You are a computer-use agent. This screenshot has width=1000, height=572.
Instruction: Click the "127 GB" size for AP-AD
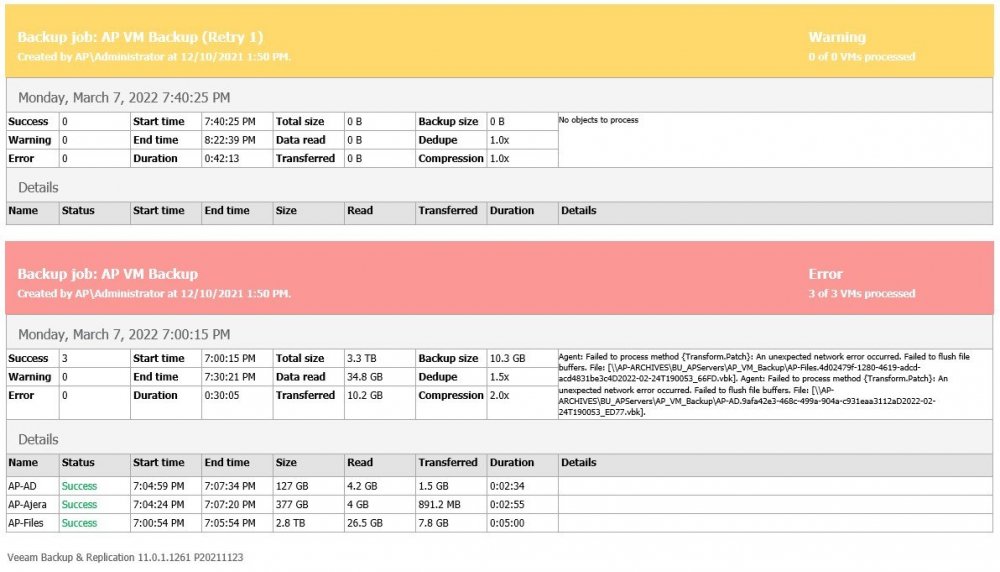pos(292,486)
